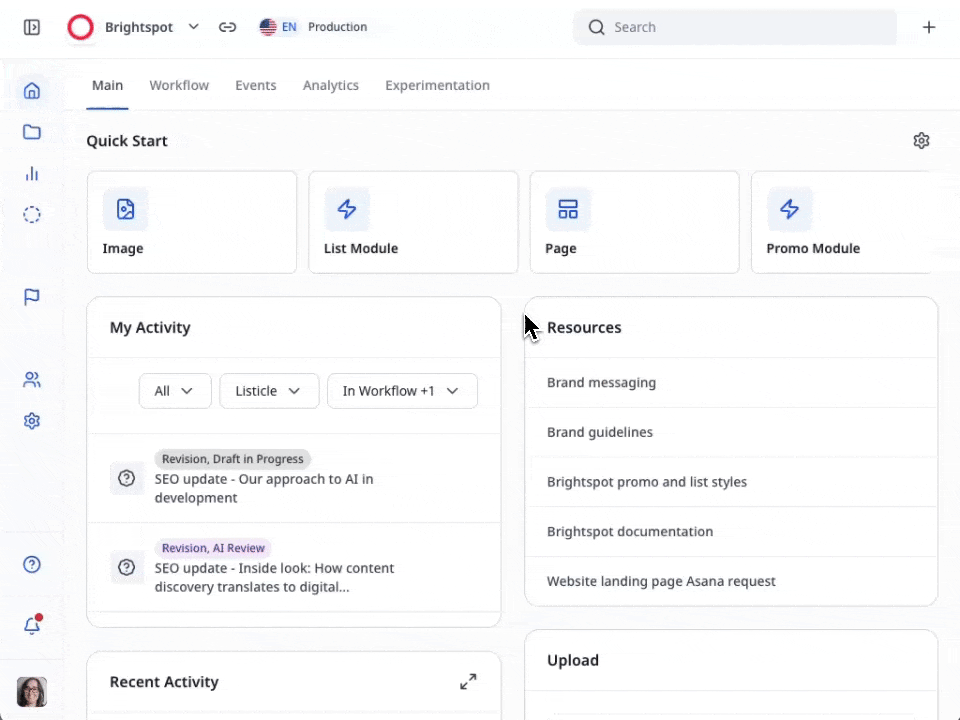960x720 pixels.
Task: Expand the Recent Activity widget
Action: (468, 682)
